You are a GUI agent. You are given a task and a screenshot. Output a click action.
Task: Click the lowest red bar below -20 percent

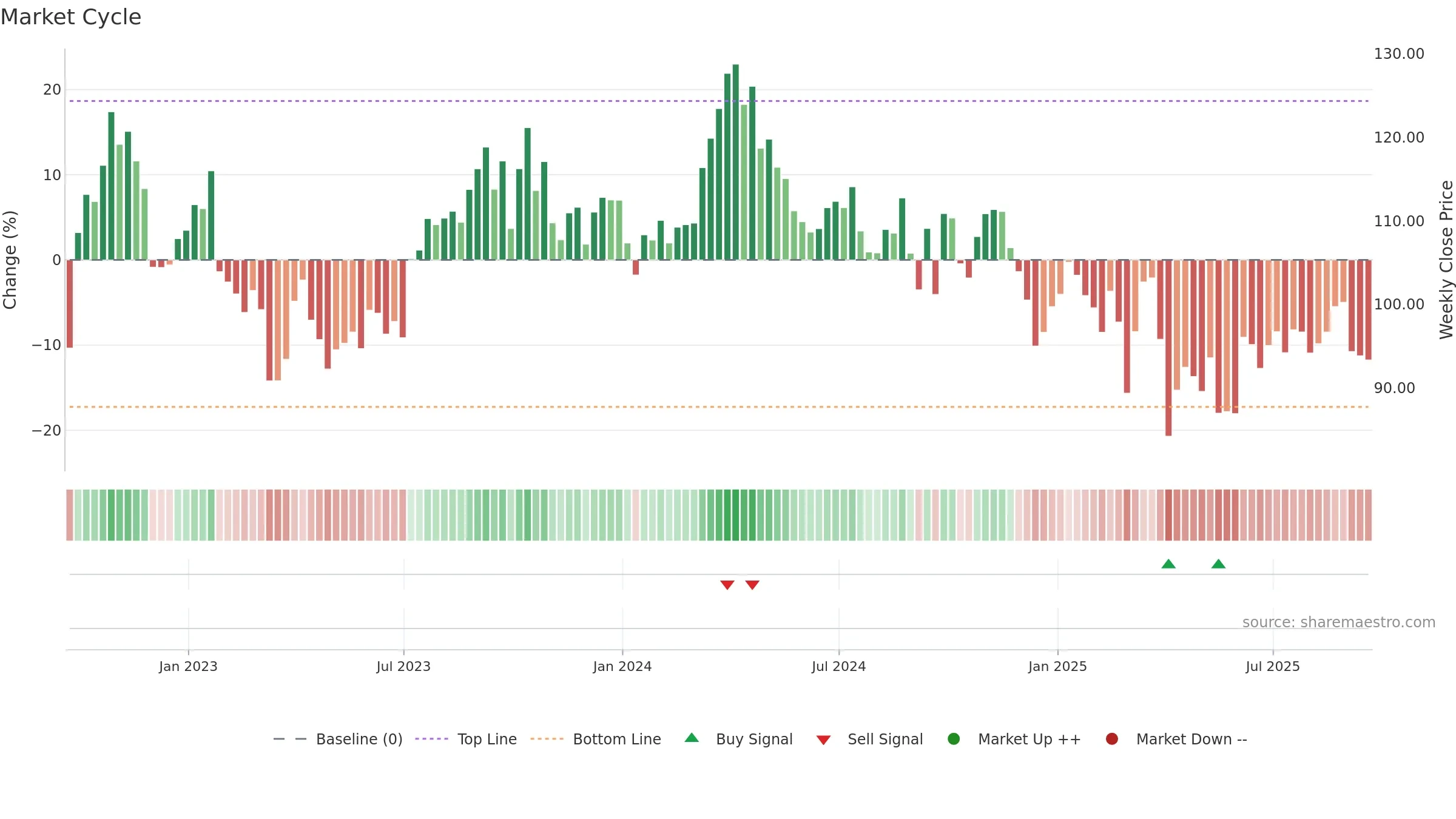[x=1168, y=348]
